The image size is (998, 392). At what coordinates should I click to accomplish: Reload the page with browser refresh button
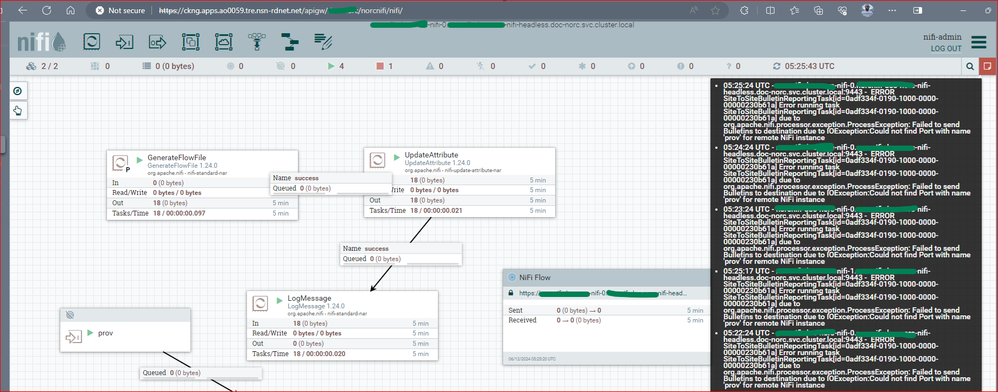[46, 11]
